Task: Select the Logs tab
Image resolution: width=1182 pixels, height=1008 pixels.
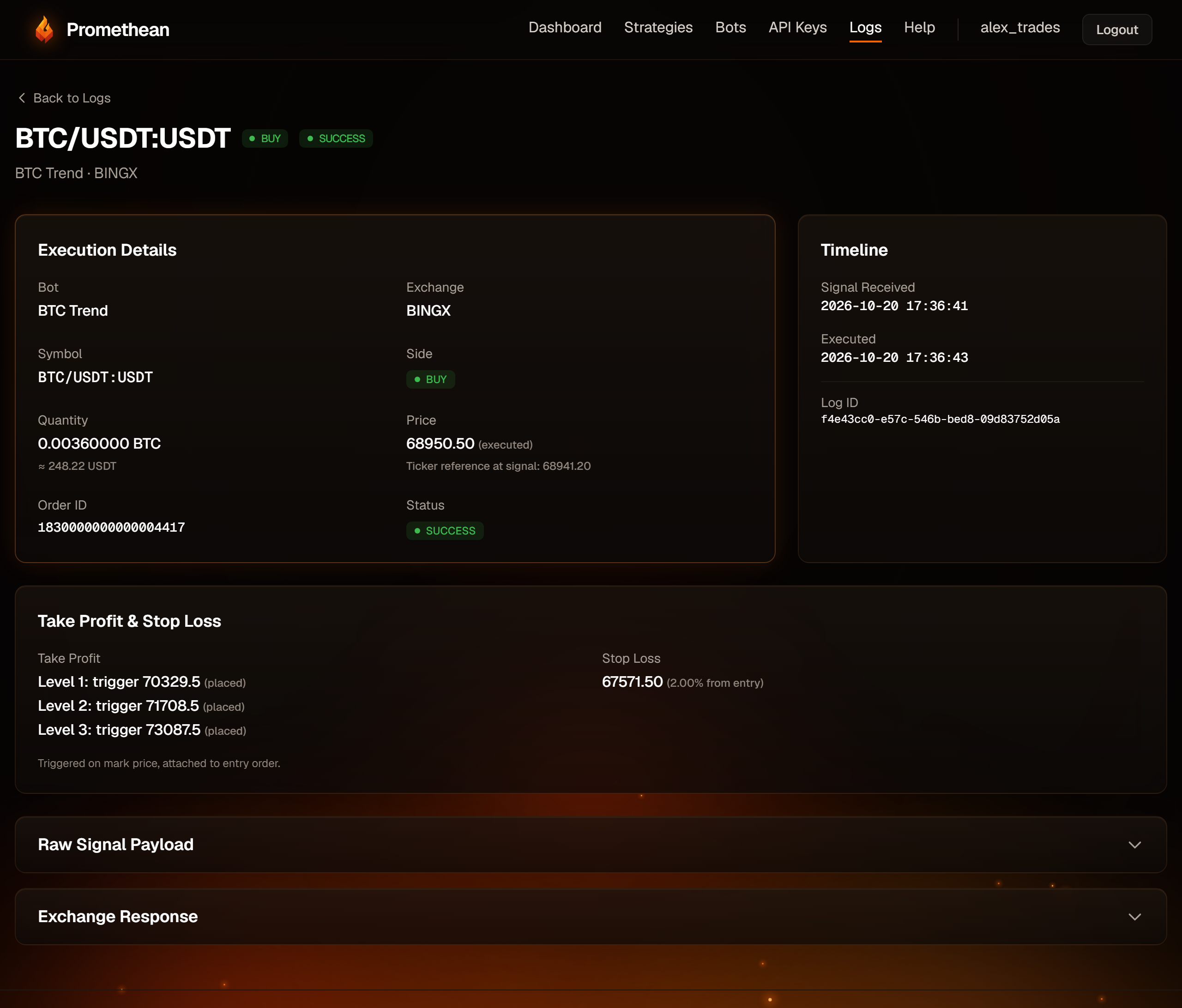Action: point(865,27)
